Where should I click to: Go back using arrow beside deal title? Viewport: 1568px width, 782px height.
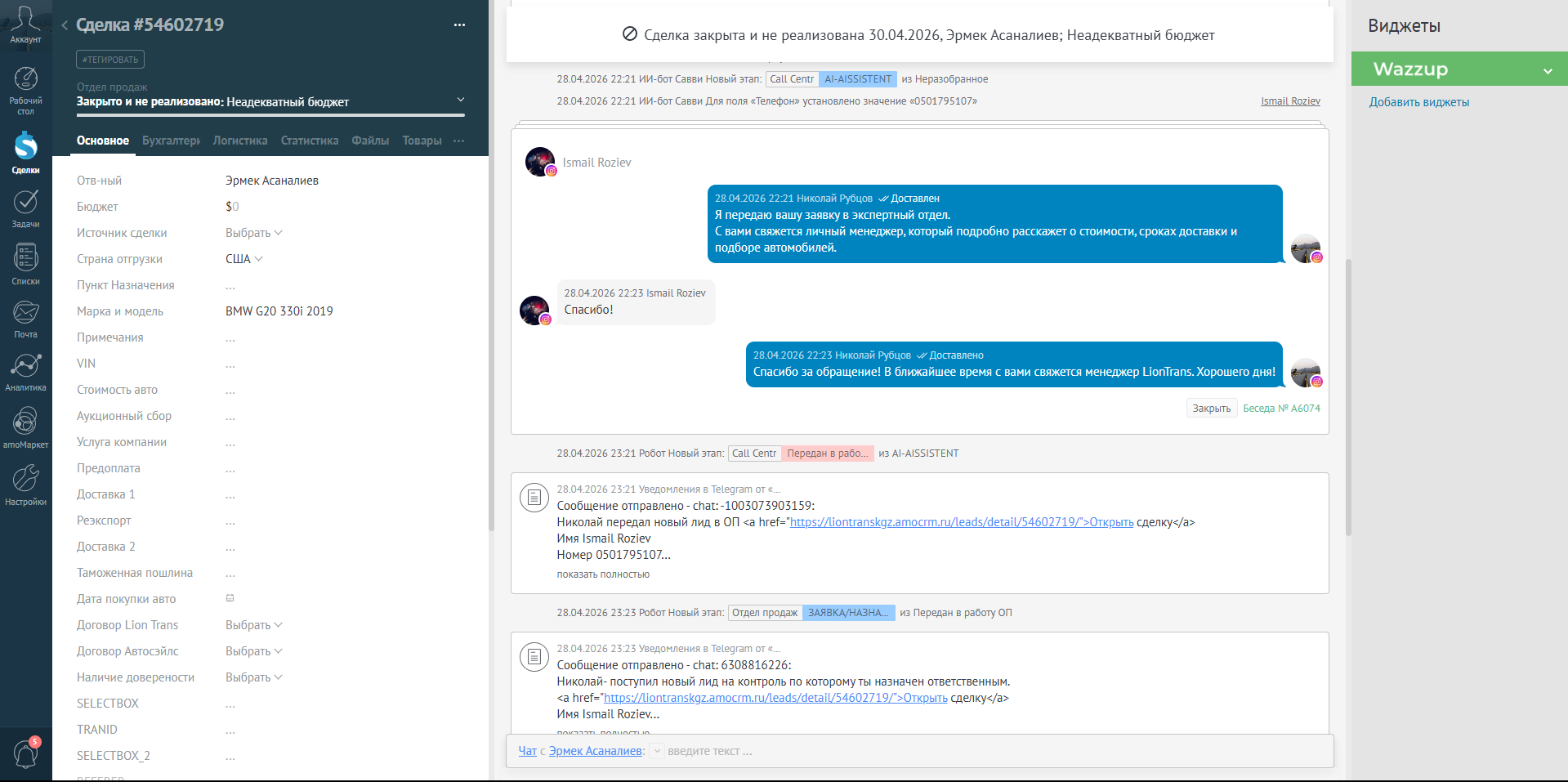click(65, 25)
